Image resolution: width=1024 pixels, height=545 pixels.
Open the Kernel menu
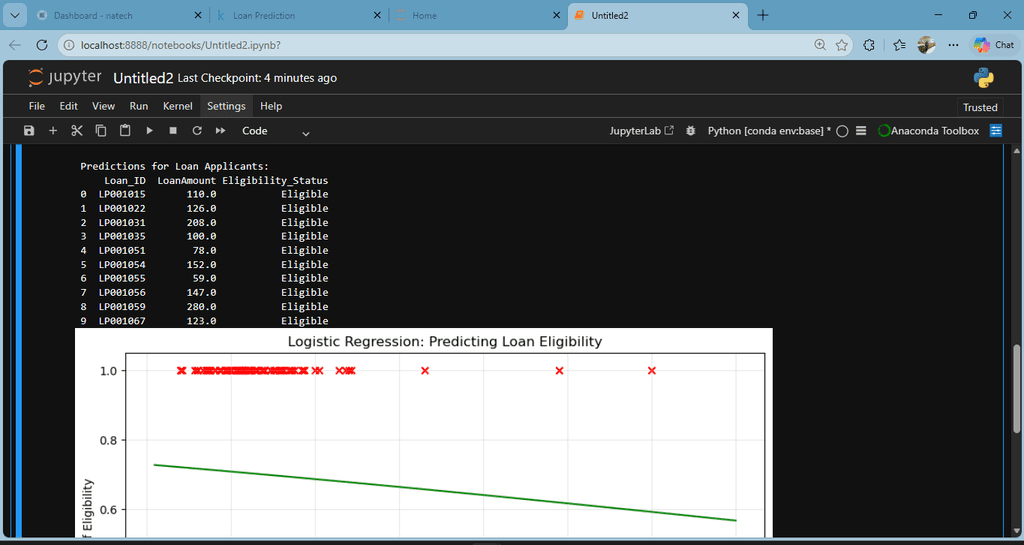[x=178, y=106]
